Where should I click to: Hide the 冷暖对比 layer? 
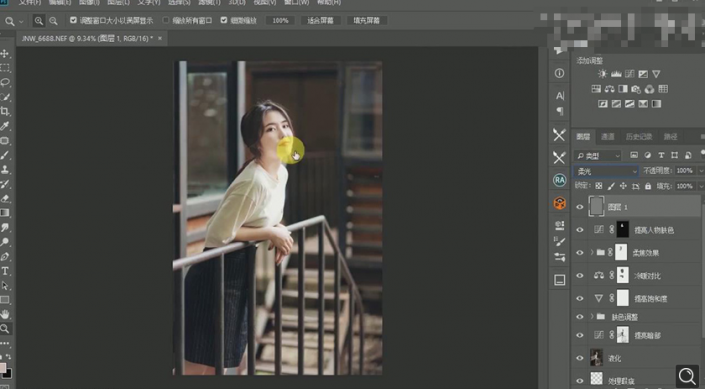[580, 276]
